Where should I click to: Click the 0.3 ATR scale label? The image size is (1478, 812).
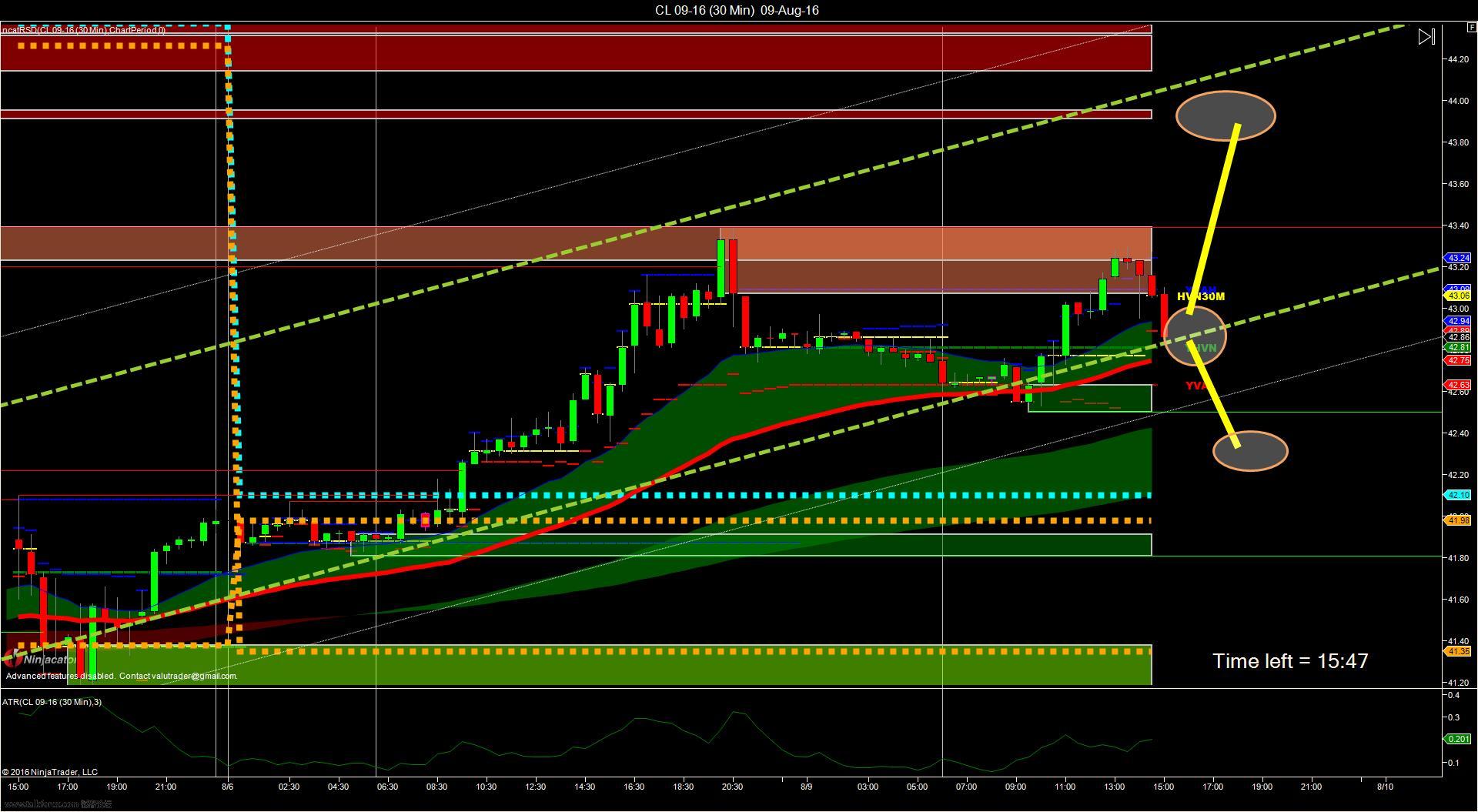click(1453, 717)
